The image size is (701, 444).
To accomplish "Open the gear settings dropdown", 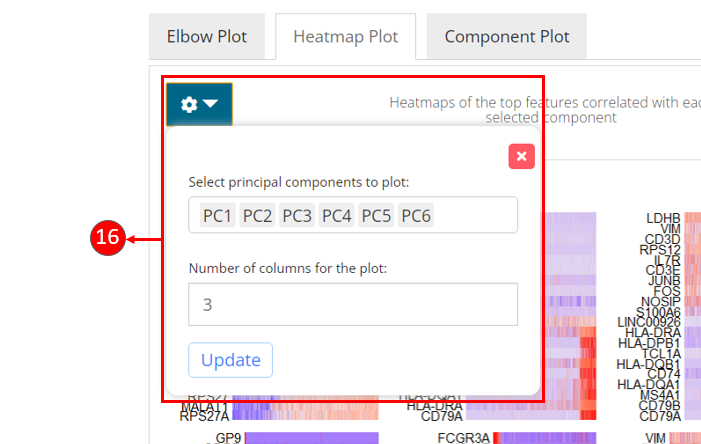I will tap(199, 104).
